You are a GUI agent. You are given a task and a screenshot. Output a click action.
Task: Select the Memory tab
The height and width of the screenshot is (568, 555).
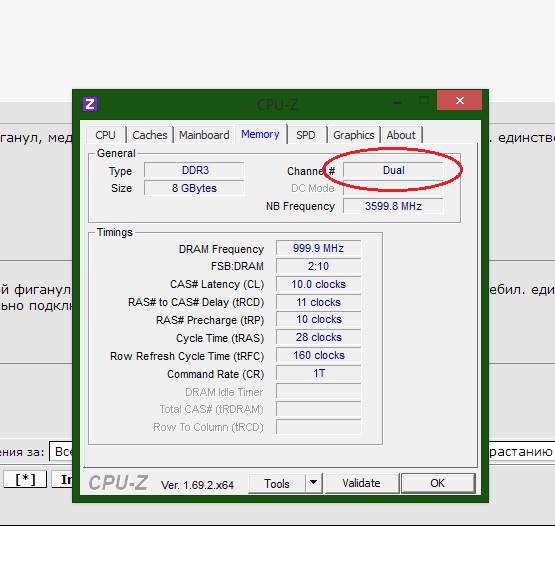(x=260, y=134)
